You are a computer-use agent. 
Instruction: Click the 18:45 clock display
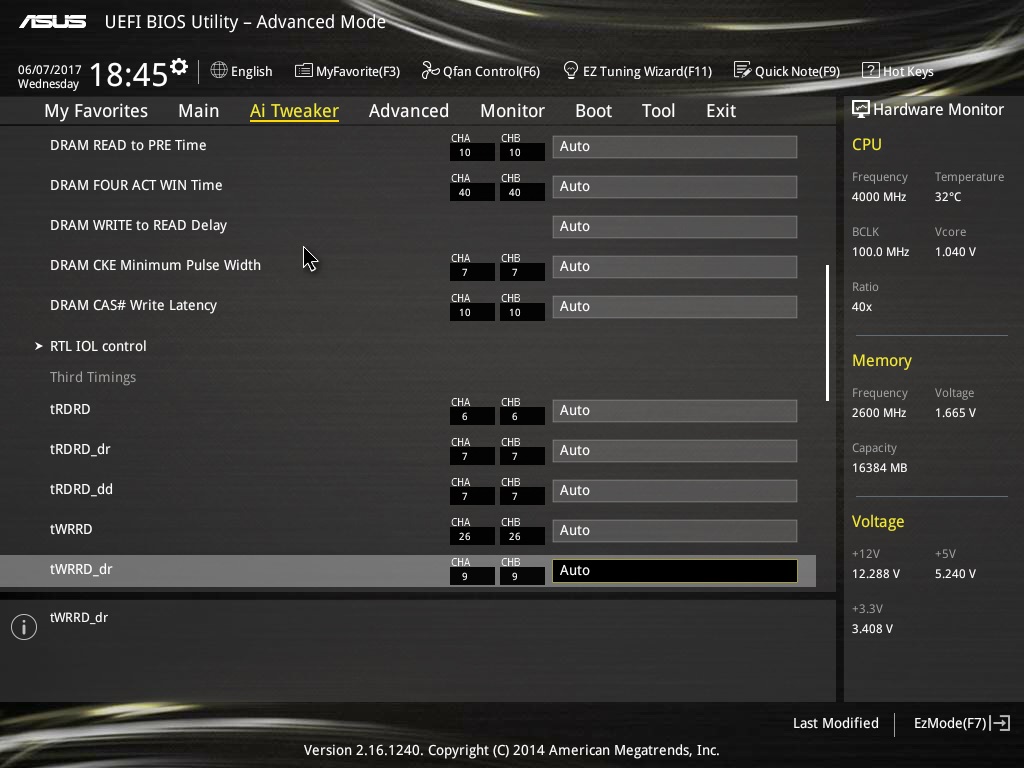[x=129, y=74]
